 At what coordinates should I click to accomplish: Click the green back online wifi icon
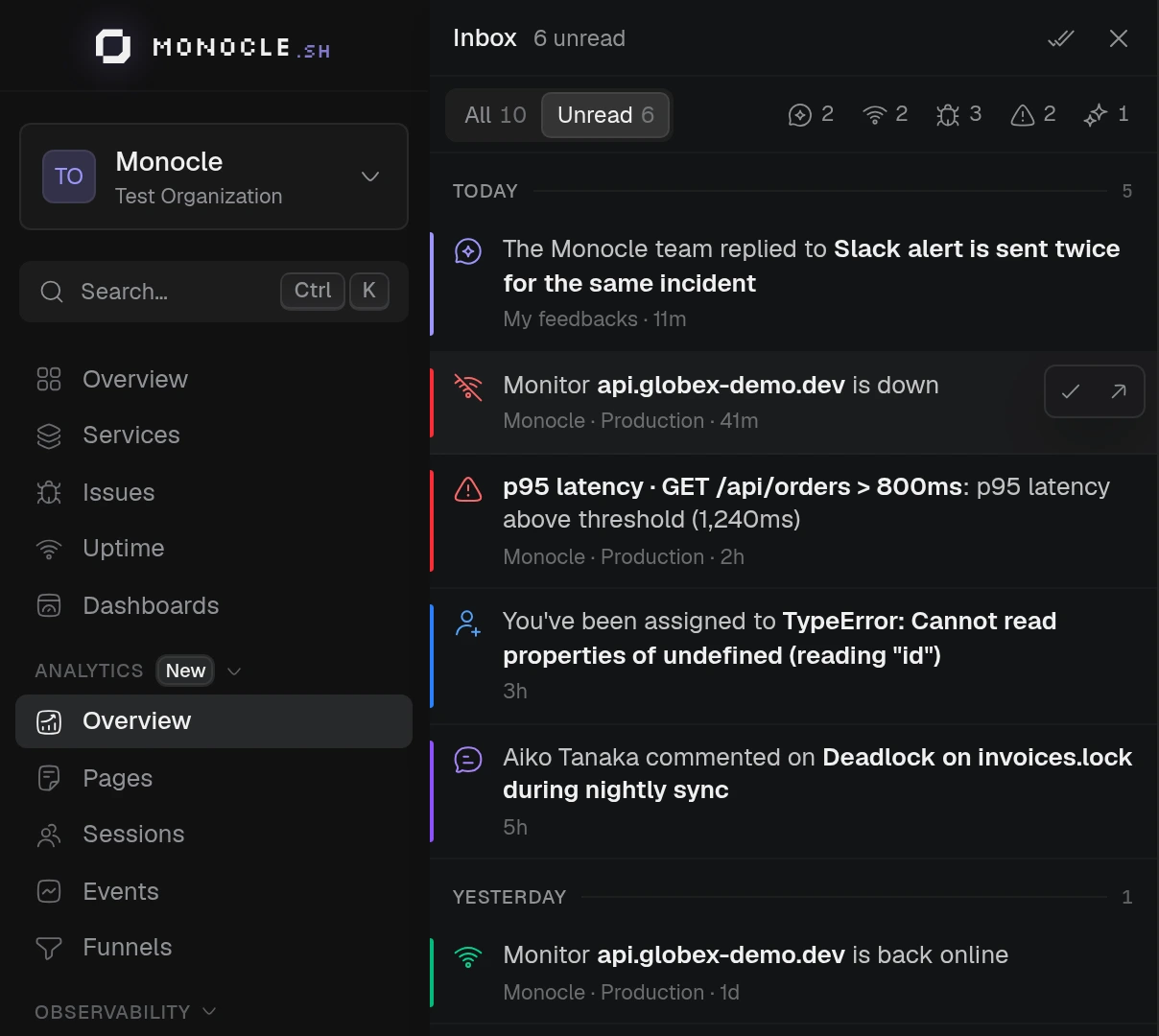point(468,957)
